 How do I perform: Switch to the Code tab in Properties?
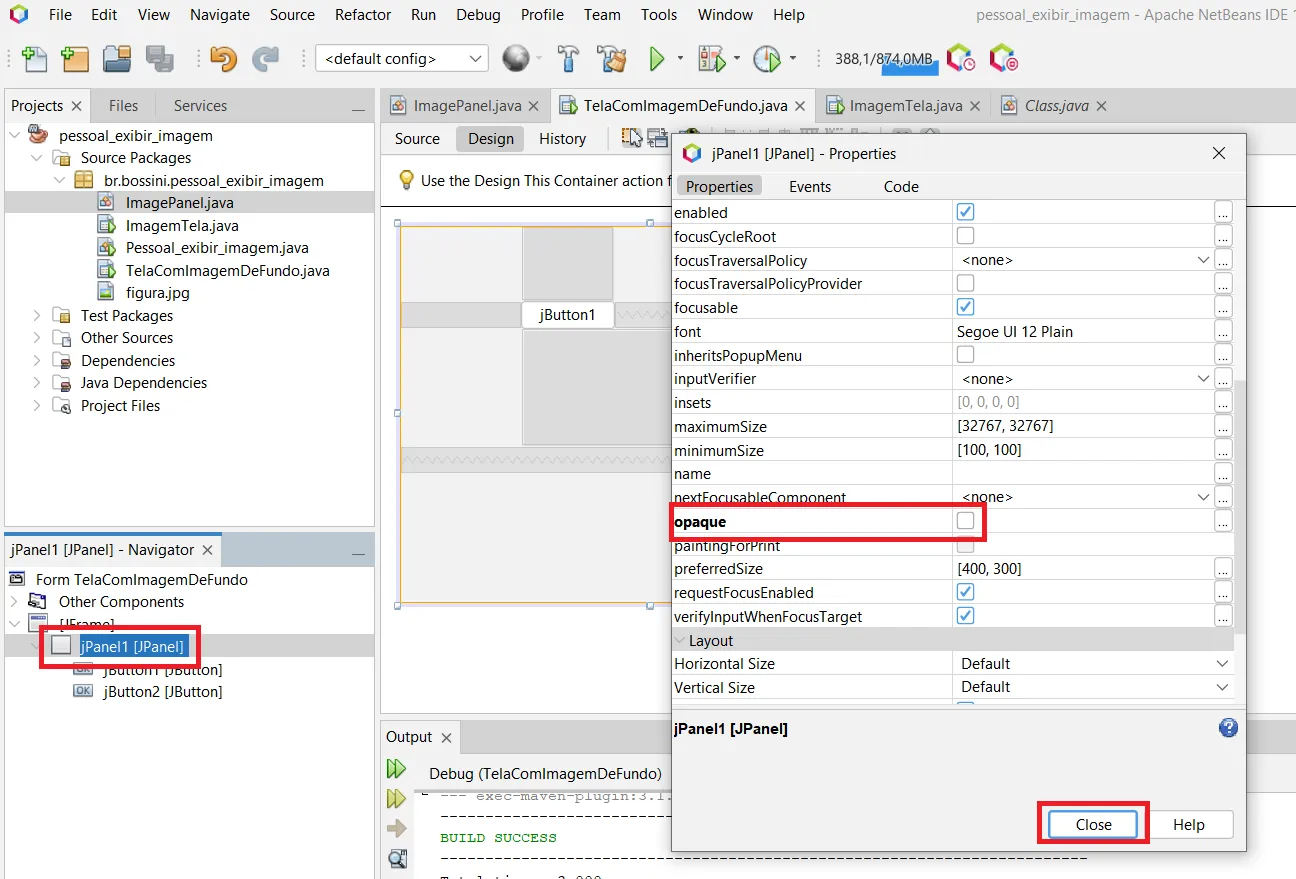[x=901, y=187]
